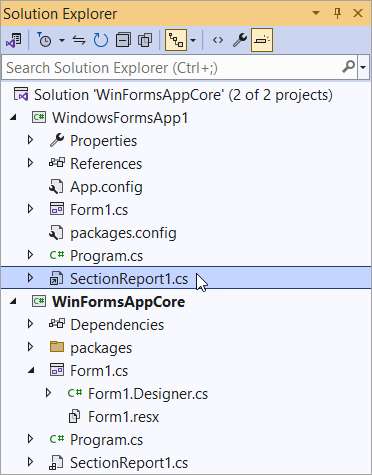
Task: Select App.config file
Action: click(x=106, y=187)
